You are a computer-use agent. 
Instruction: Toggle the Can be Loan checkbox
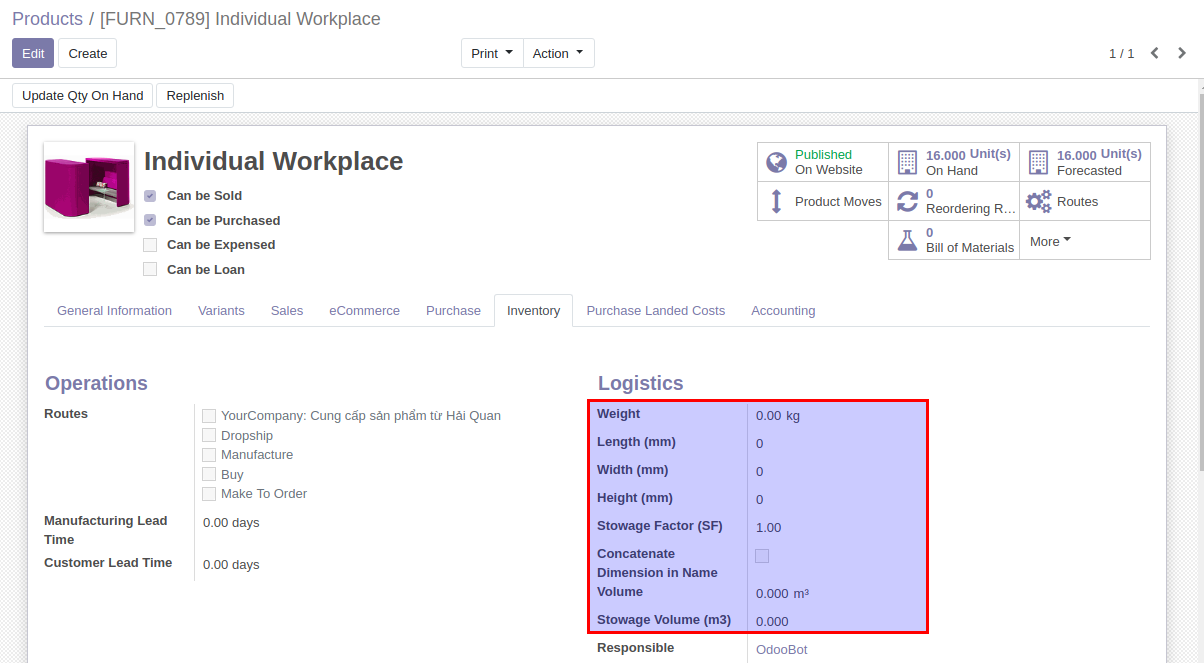point(150,269)
